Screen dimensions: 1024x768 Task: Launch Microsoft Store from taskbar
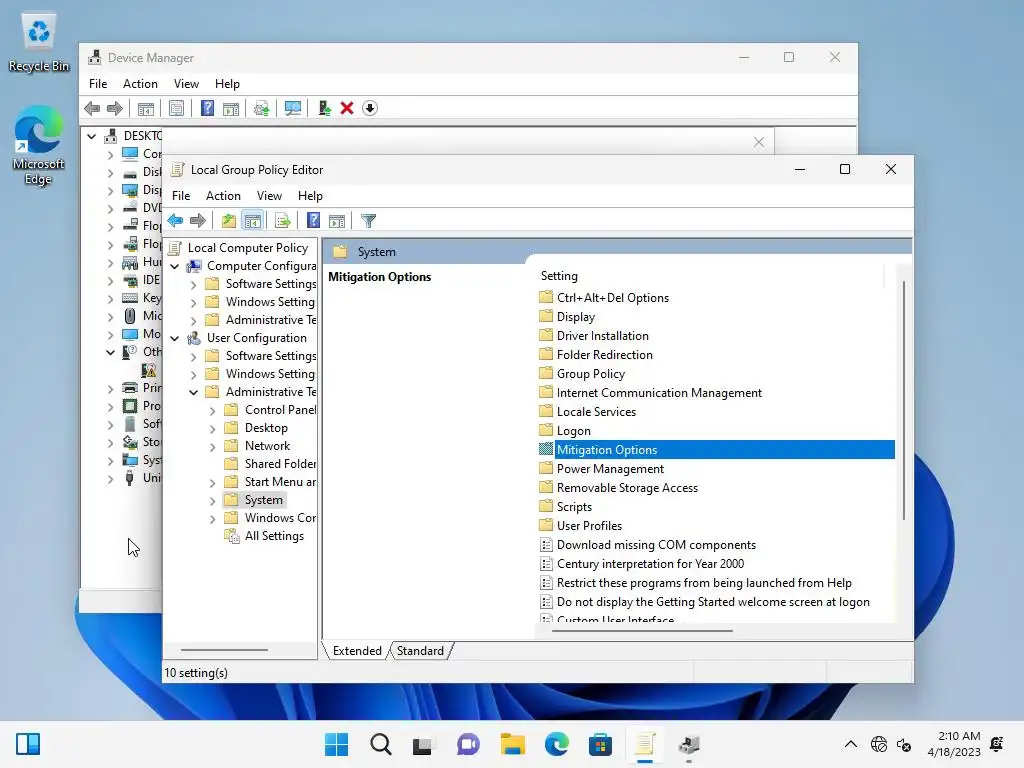click(x=600, y=744)
